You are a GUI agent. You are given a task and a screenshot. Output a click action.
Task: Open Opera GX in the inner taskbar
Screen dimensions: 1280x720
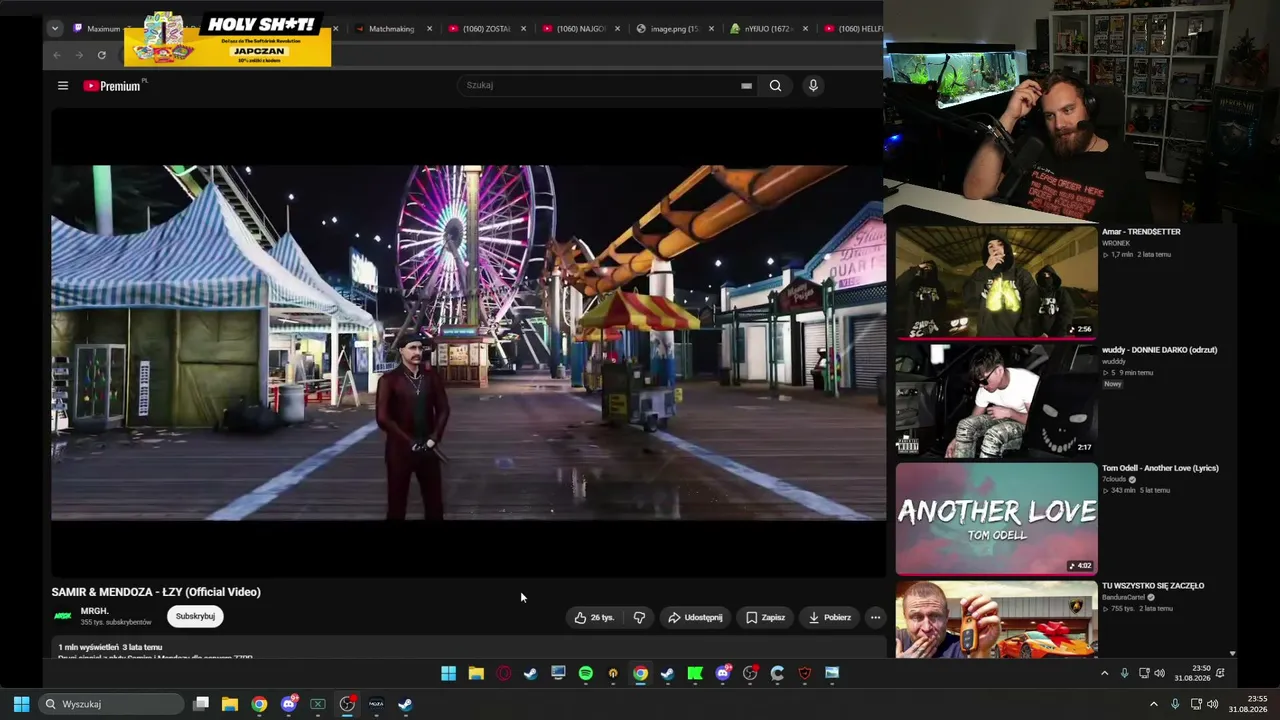504,674
